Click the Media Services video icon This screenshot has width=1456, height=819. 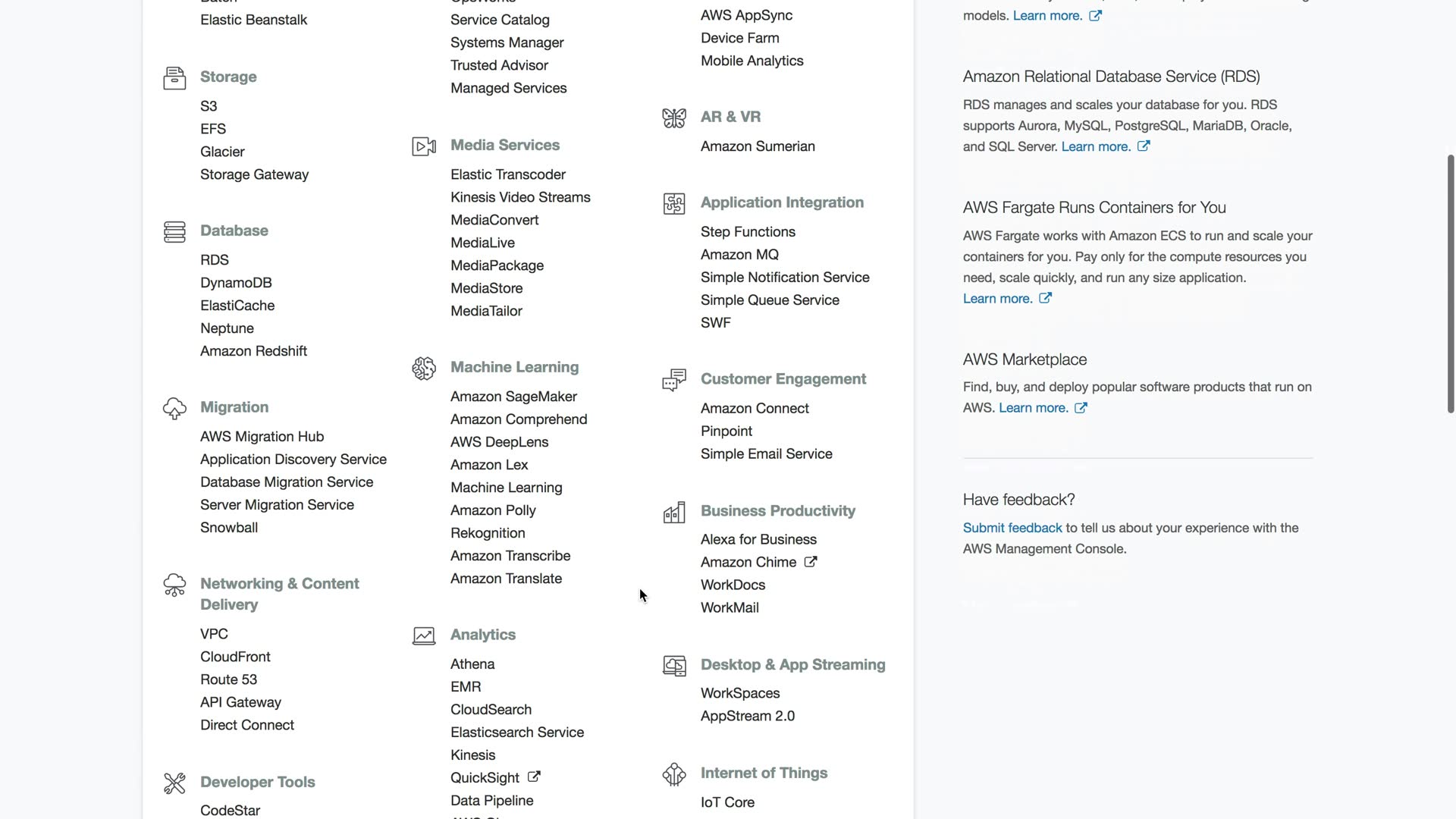(424, 146)
